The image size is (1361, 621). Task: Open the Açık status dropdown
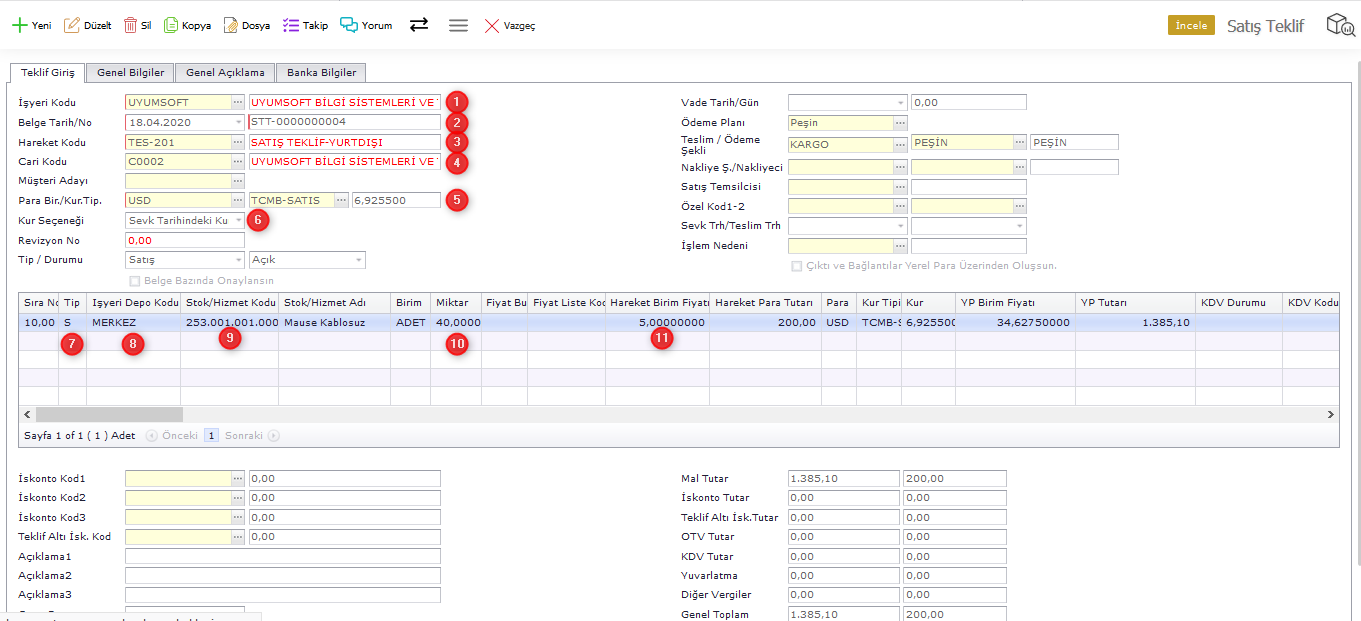coord(358,260)
